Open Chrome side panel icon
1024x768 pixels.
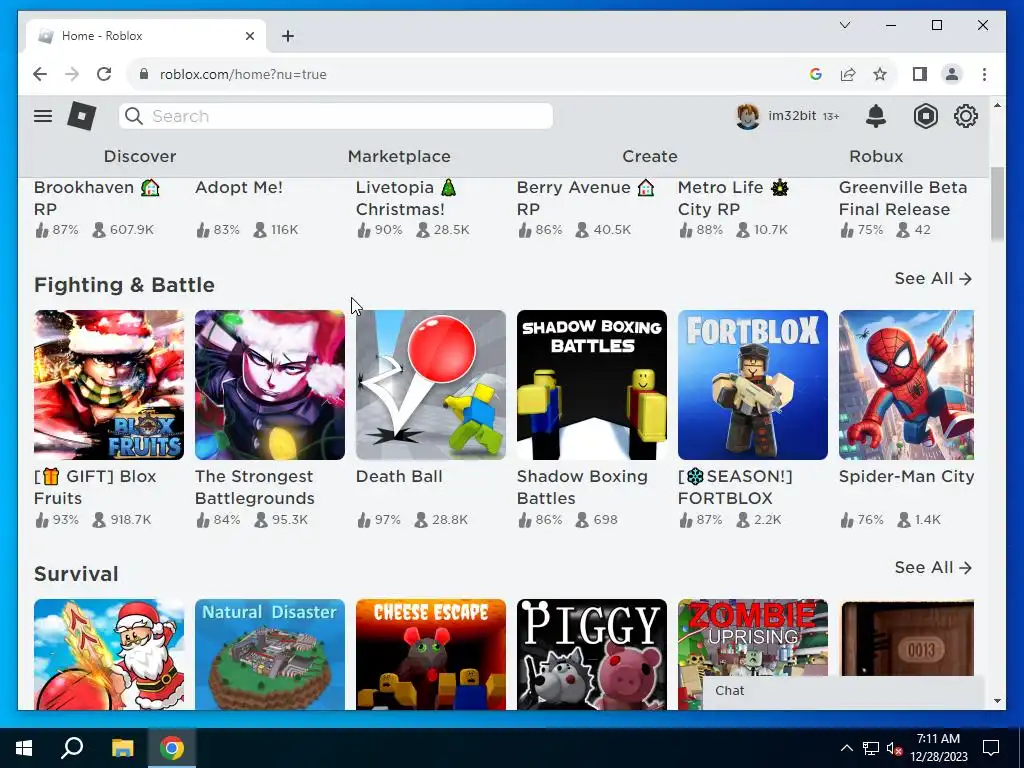(x=920, y=74)
